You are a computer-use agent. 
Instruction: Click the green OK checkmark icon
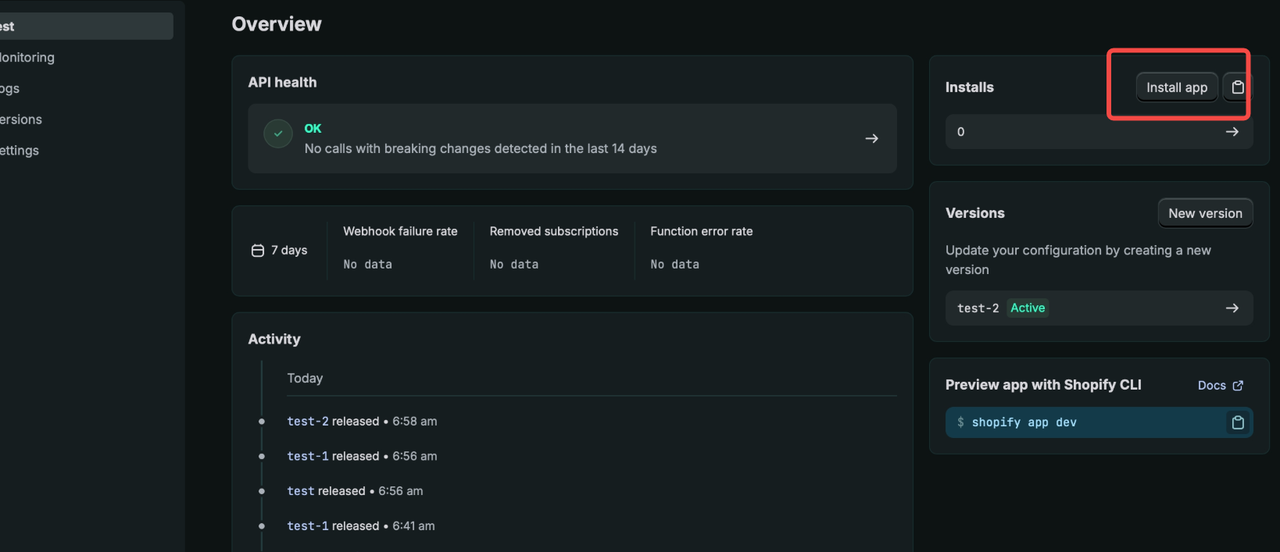278,133
